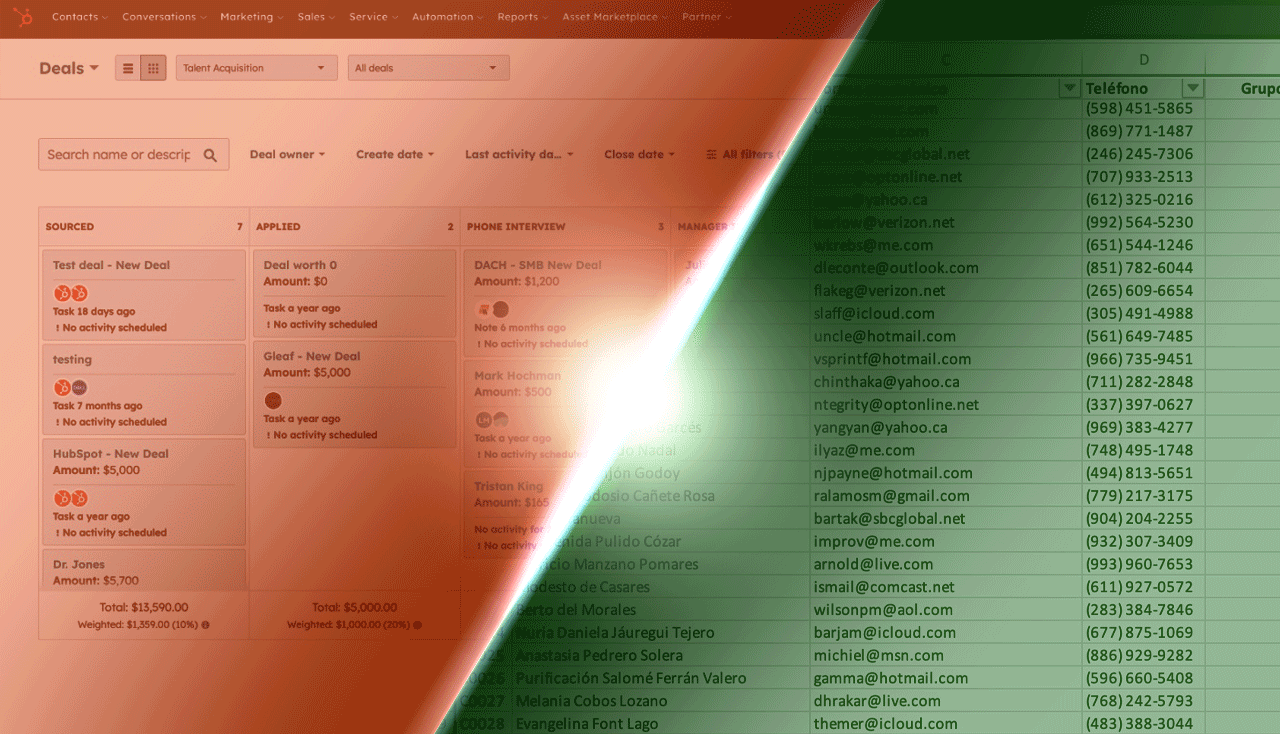Screen dimensions: 1280x734
Task: Click avatar on Test deal card
Action: point(70,293)
